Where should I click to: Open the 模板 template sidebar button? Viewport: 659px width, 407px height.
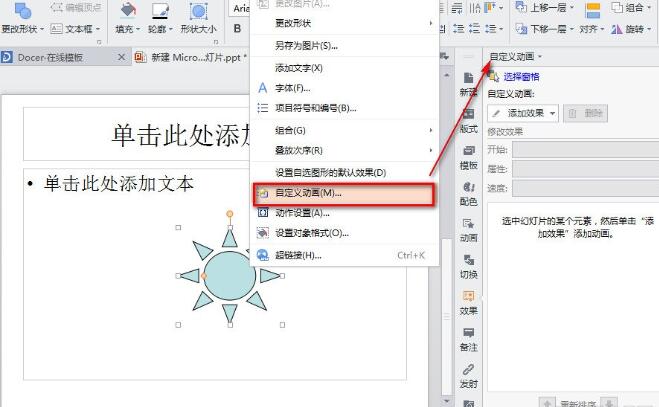[468, 158]
